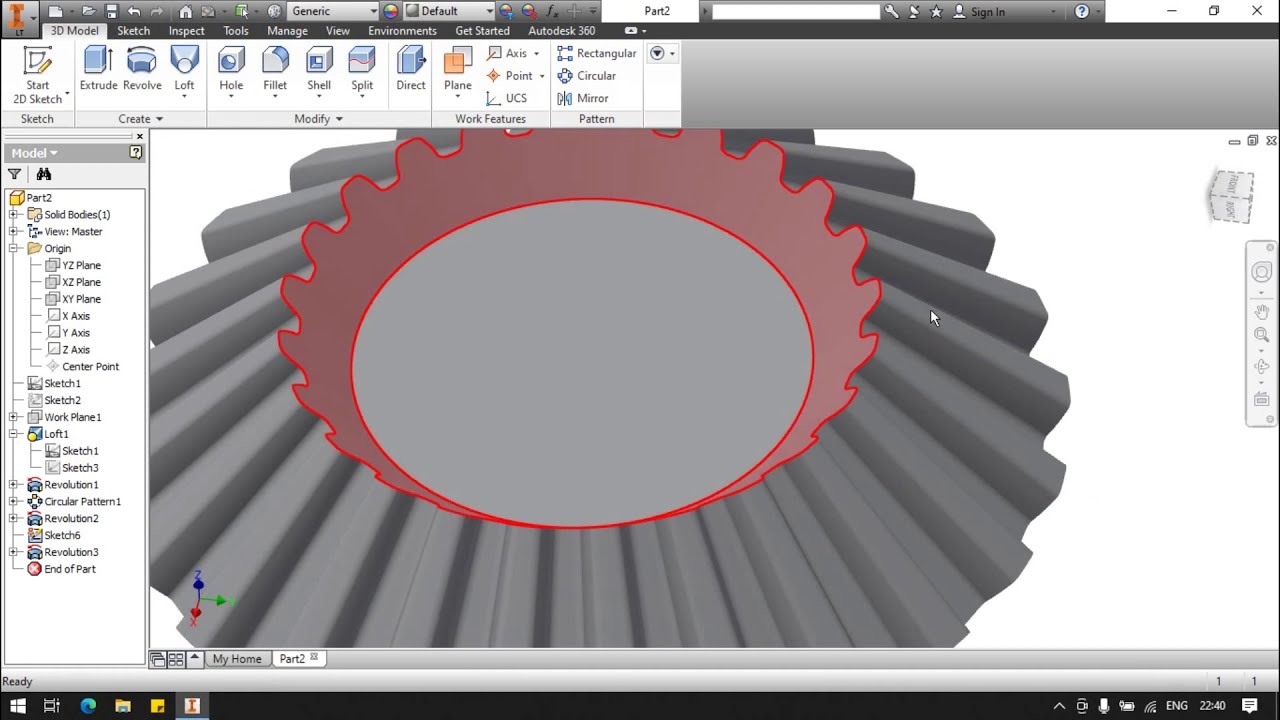Select the Loft tool
This screenshot has height=720, width=1280.
click(x=185, y=70)
